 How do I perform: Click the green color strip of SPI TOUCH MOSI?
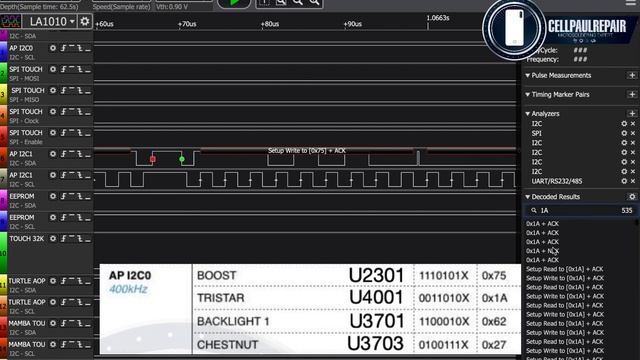3,72
